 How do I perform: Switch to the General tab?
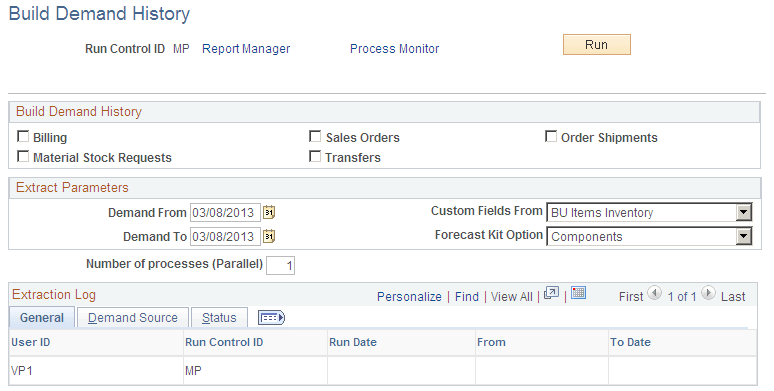tap(42, 317)
